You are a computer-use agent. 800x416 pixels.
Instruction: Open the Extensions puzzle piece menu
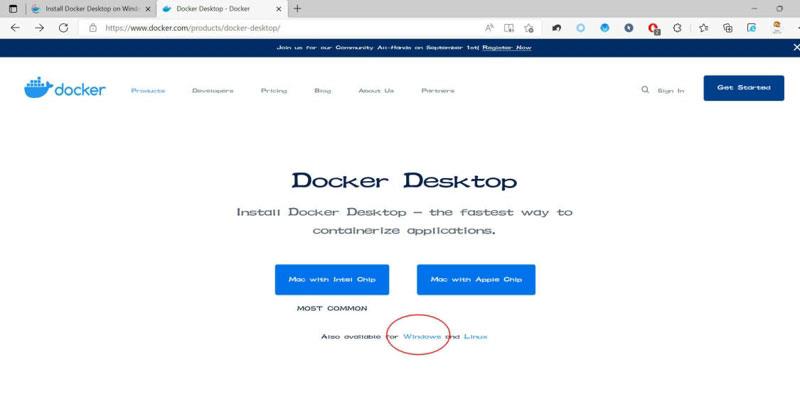677,28
